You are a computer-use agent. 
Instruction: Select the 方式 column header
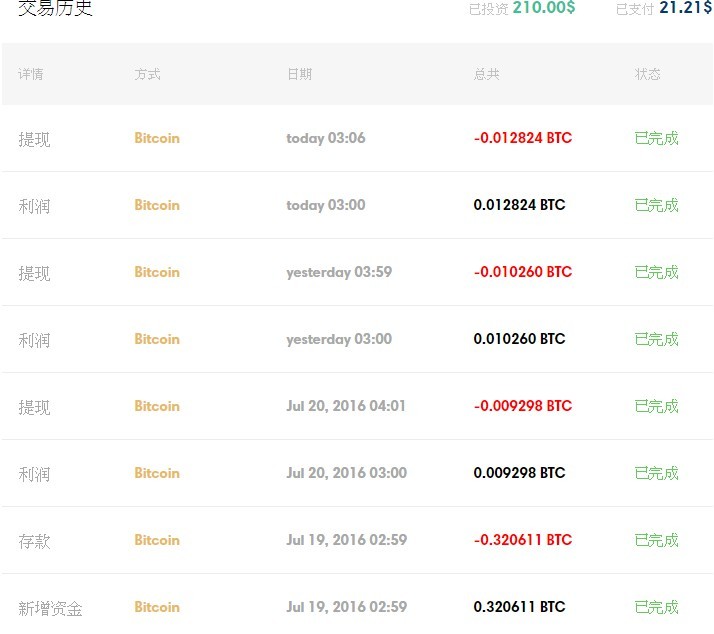(x=148, y=74)
